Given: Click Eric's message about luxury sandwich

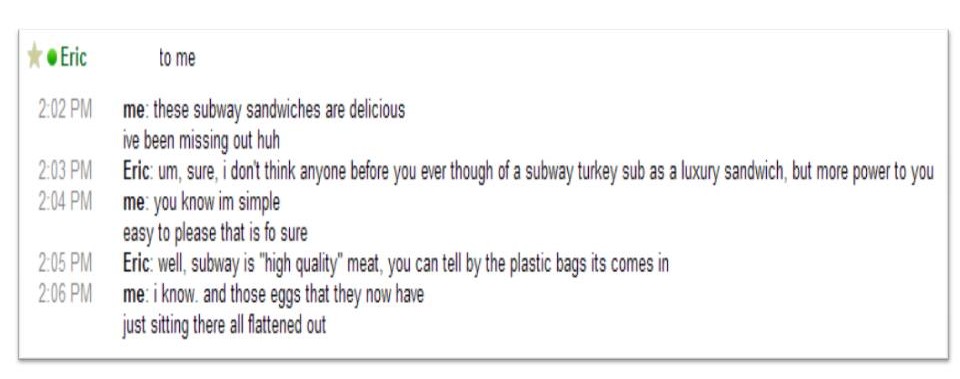Looking at the screenshot, I should pos(546,172).
